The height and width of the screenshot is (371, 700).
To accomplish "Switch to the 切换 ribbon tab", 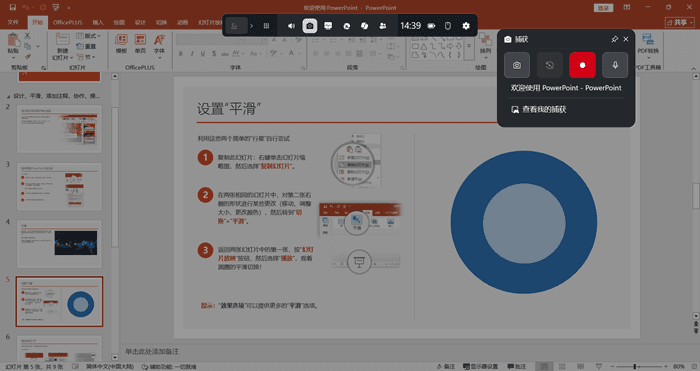I will click(161, 22).
